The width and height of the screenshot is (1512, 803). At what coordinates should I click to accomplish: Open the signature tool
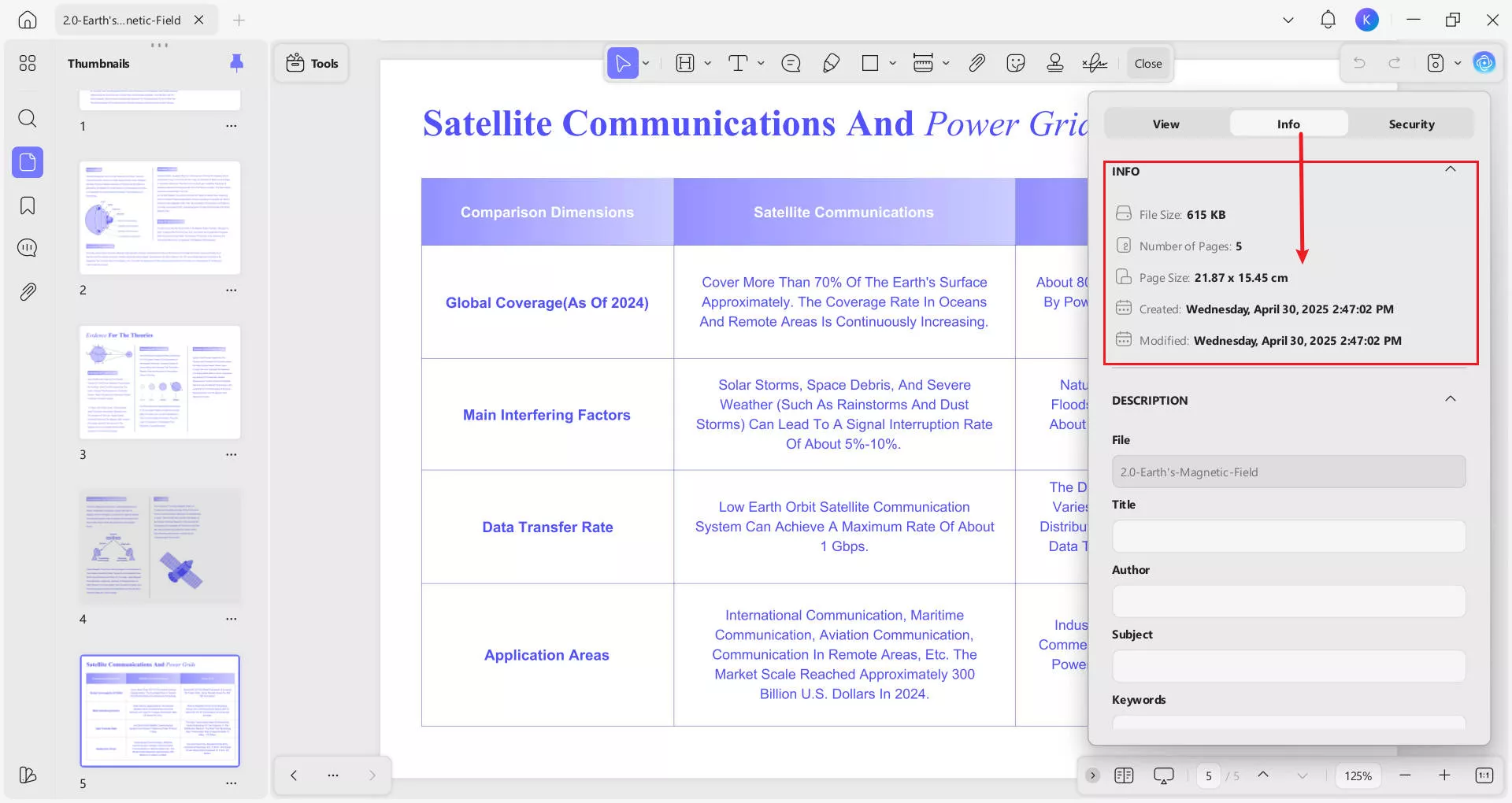pos(1095,64)
